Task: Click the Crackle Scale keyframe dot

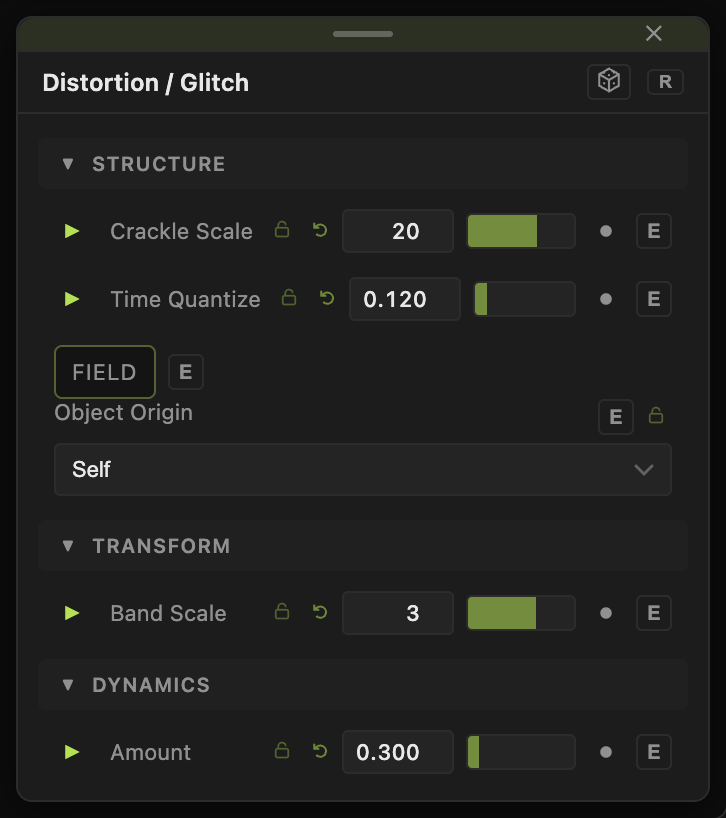Action: pyautogui.click(x=606, y=231)
